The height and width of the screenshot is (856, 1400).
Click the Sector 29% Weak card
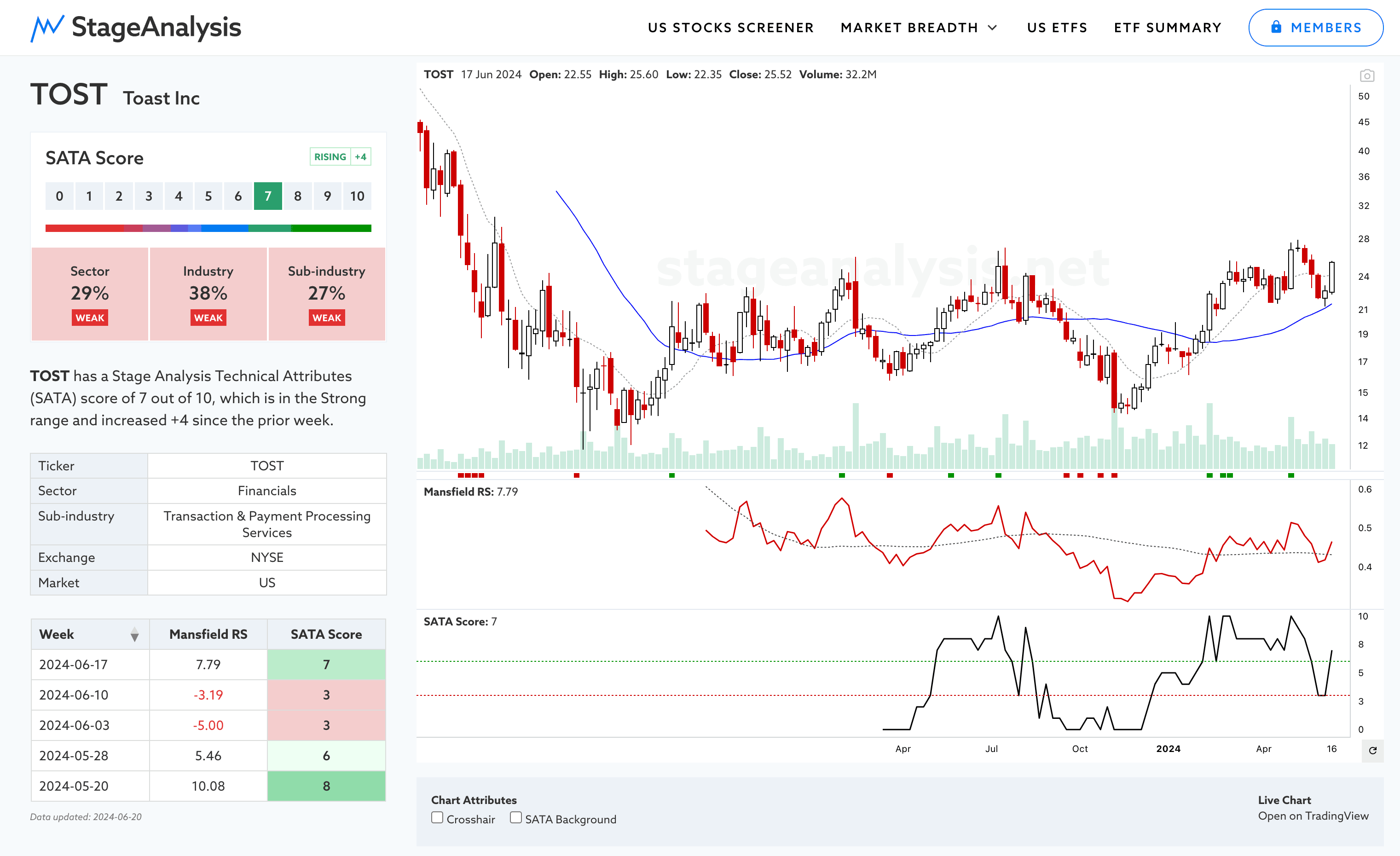[90, 294]
